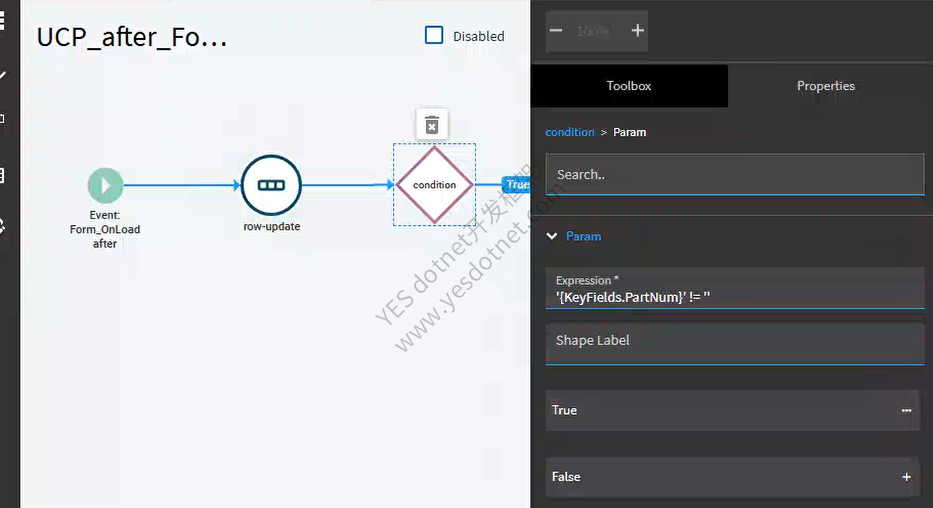Click the green Form_OnLoad event start icon
Screen dimensions: 933x508
tap(105, 186)
